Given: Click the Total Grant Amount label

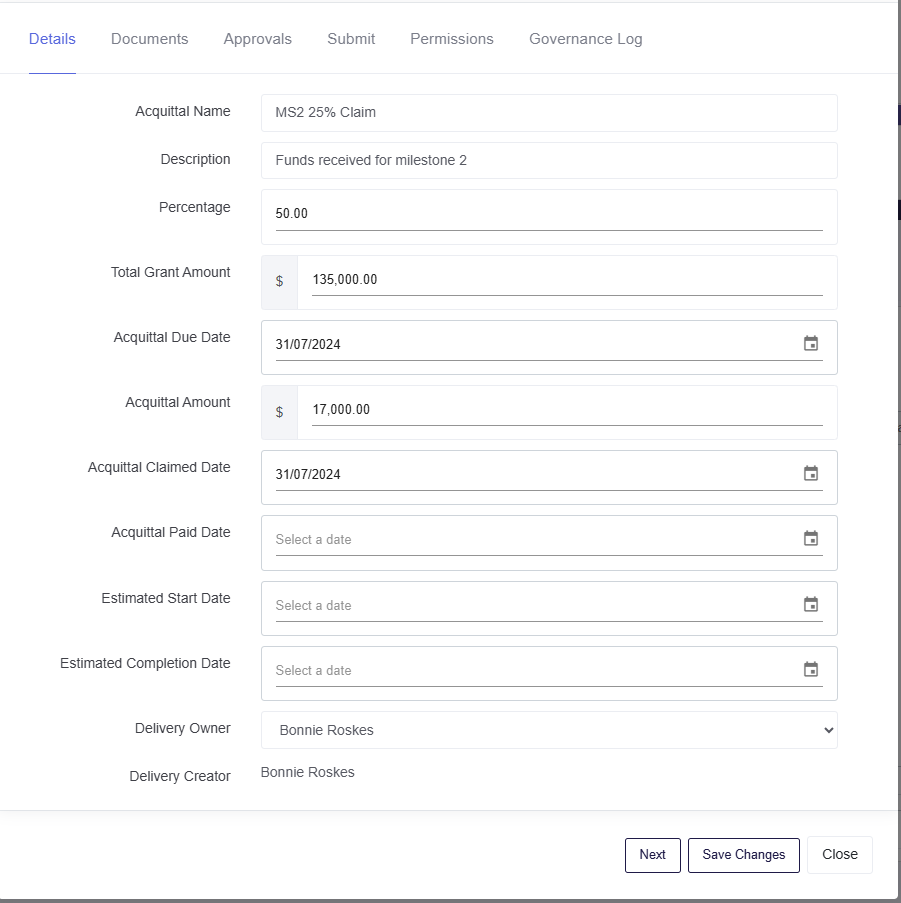Looking at the screenshot, I should tap(170, 272).
